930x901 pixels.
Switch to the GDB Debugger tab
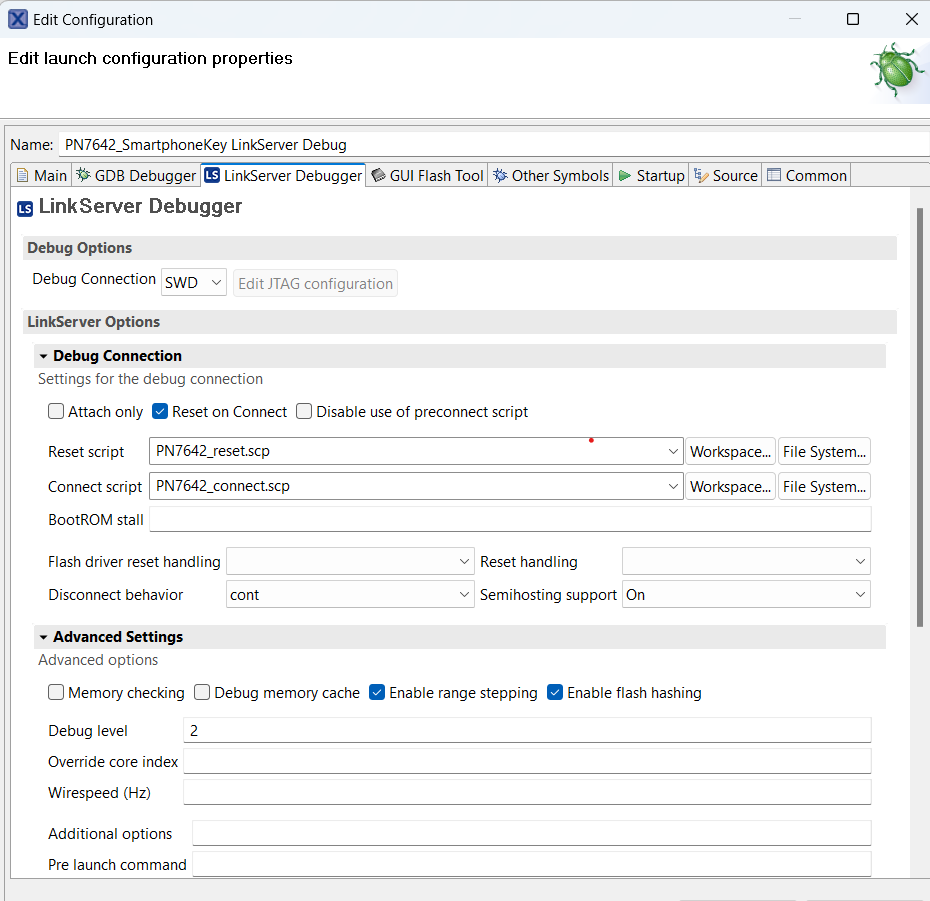pyautogui.click(x=136, y=176)
